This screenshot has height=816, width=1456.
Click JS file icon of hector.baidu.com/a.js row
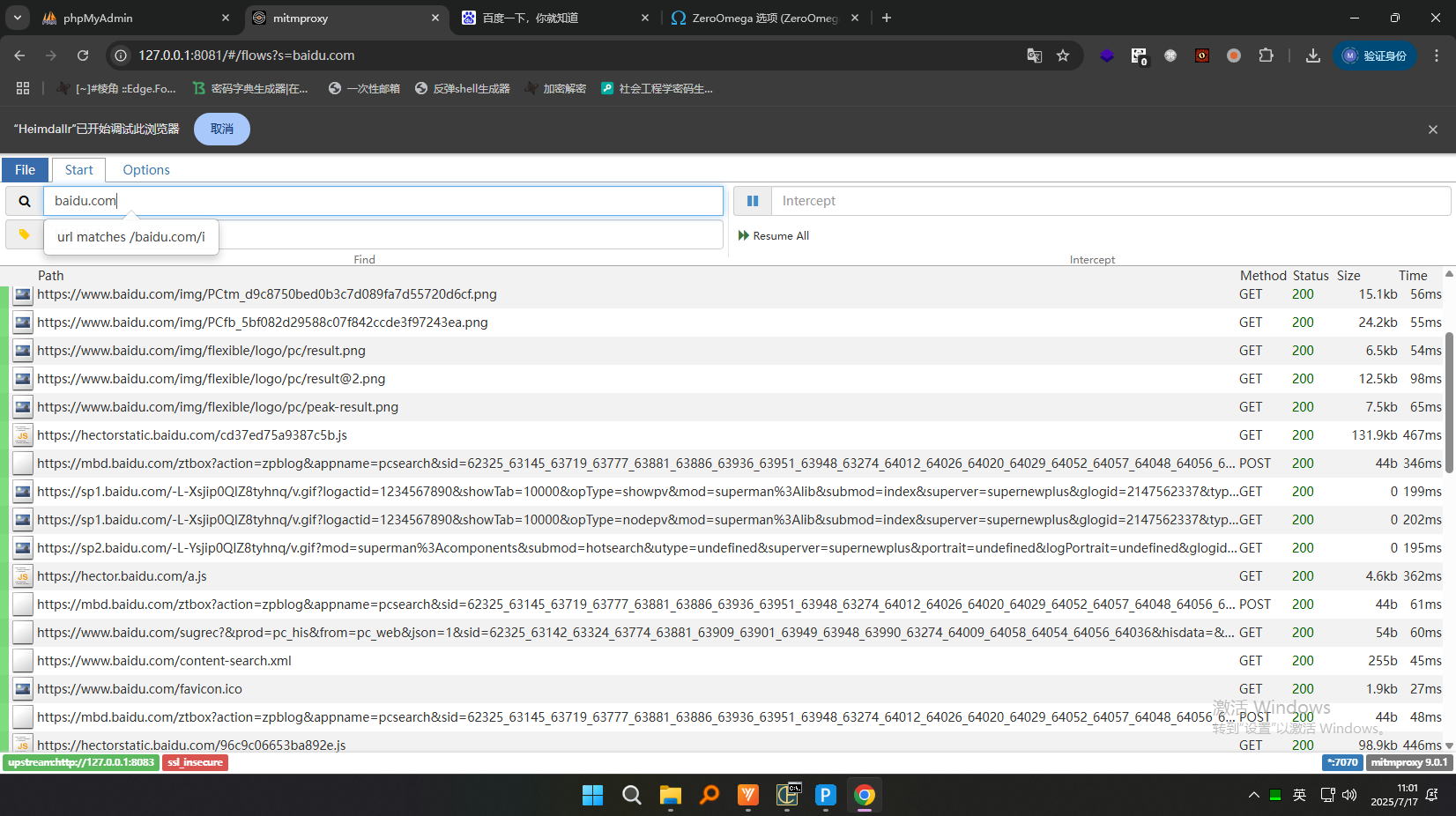pyautogui.click(x=23, y=576)
